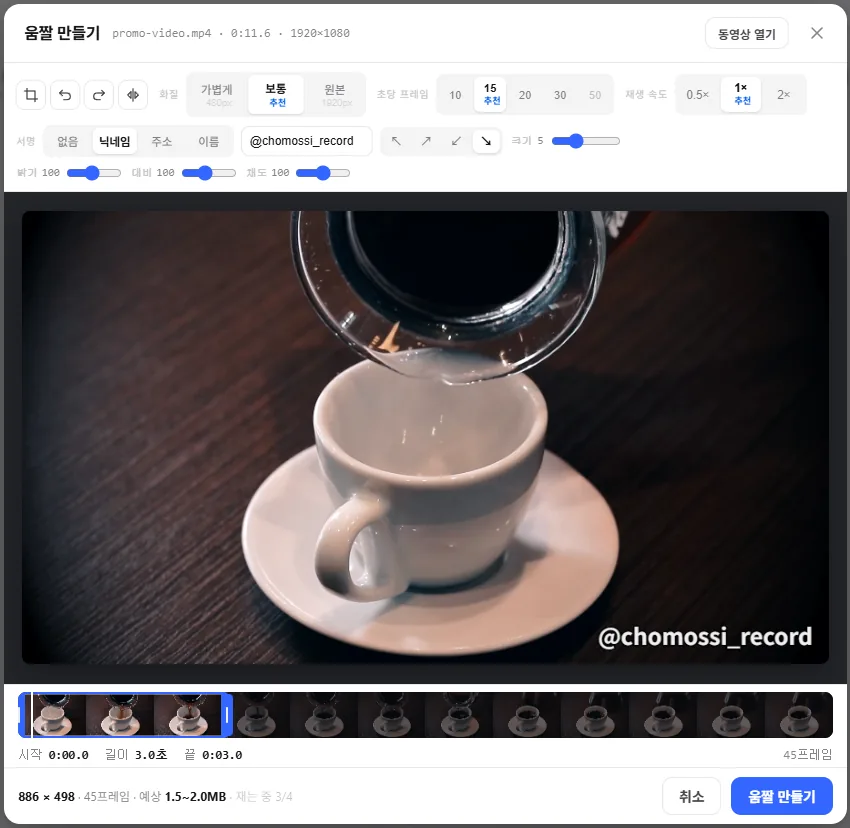Select 주소 signature option

[x=162, y=142]
